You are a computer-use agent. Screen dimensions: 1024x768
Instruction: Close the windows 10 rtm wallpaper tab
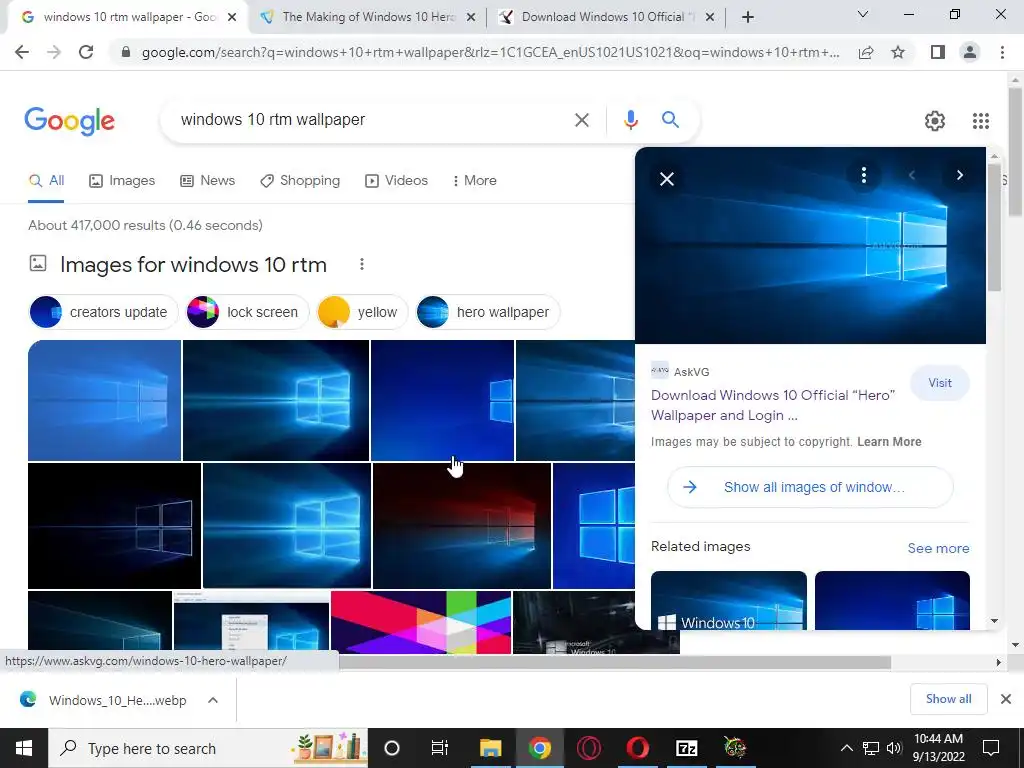click(x=232, y=18)
